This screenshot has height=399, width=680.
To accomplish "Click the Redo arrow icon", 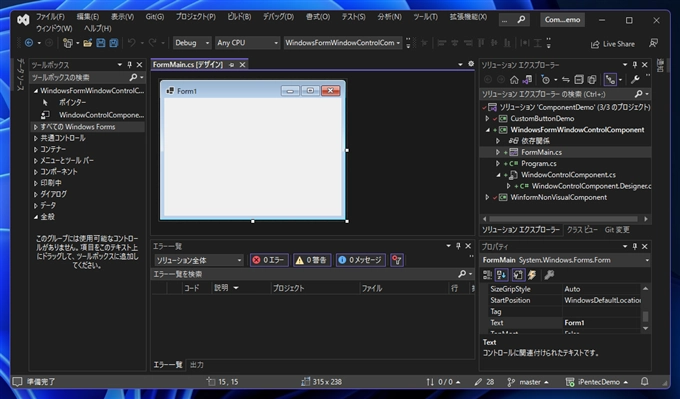I will 153,43.
